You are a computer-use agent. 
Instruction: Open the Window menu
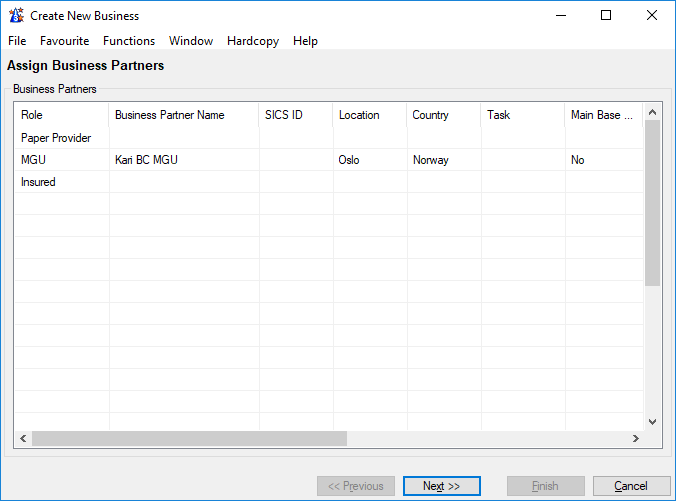pos(191,41)
